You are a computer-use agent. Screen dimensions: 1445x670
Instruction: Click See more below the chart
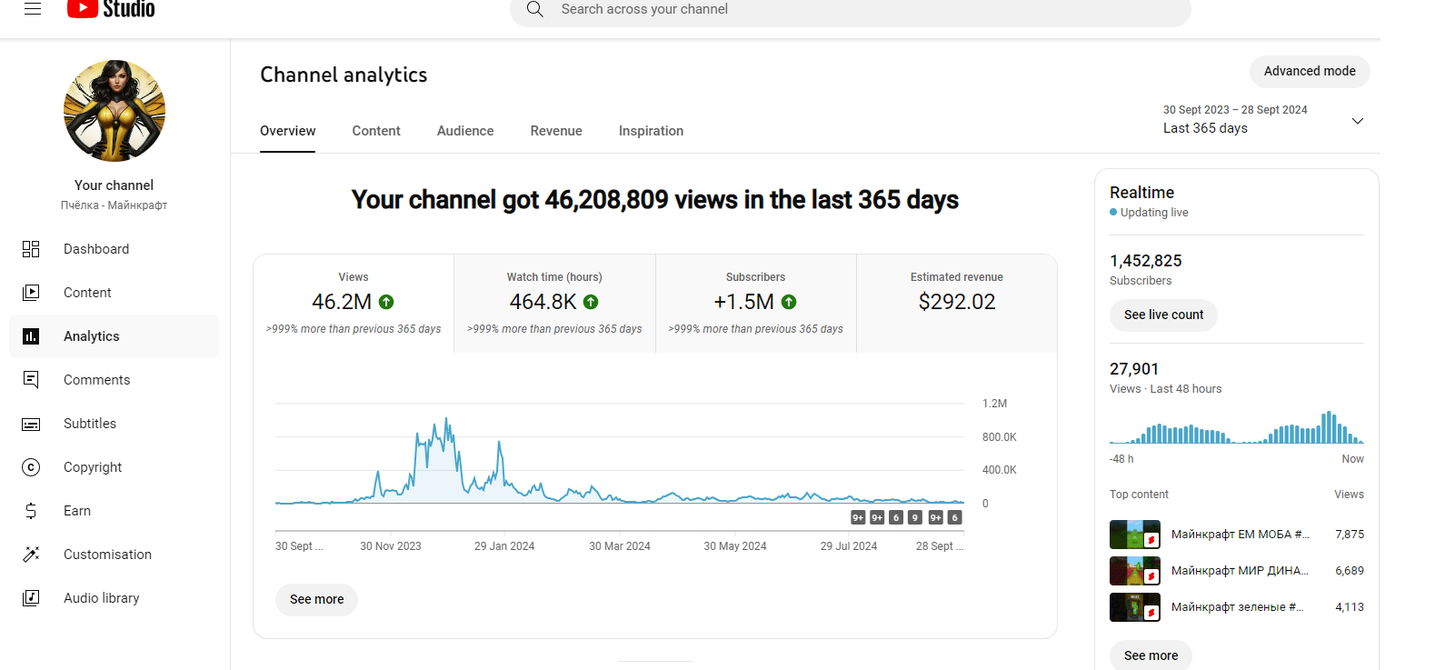316,599
